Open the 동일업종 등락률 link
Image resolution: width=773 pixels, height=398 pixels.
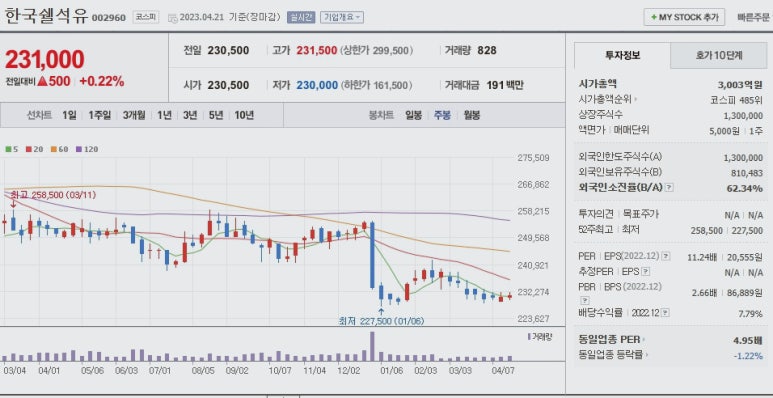coord(611,355)
